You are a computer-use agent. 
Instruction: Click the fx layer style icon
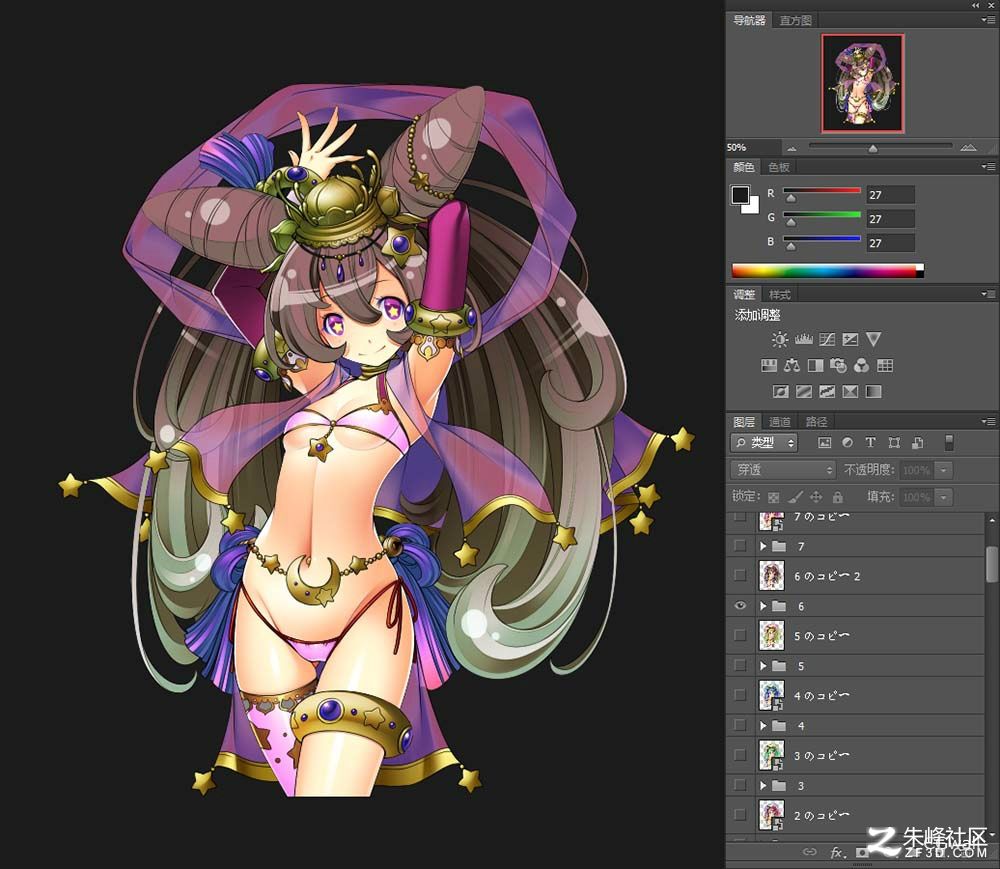coord(837,852)
